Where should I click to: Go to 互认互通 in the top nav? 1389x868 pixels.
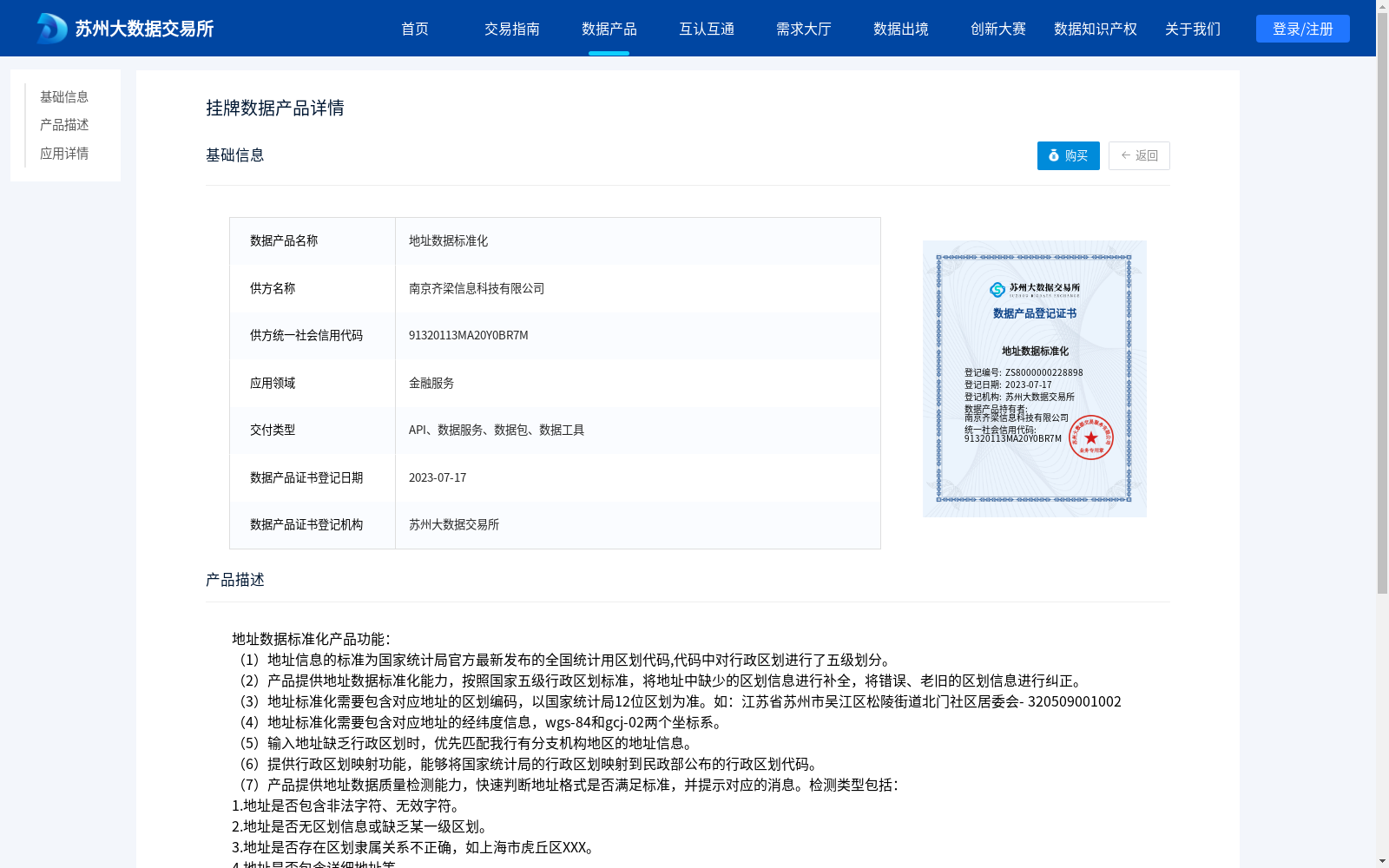pos(707,29)
